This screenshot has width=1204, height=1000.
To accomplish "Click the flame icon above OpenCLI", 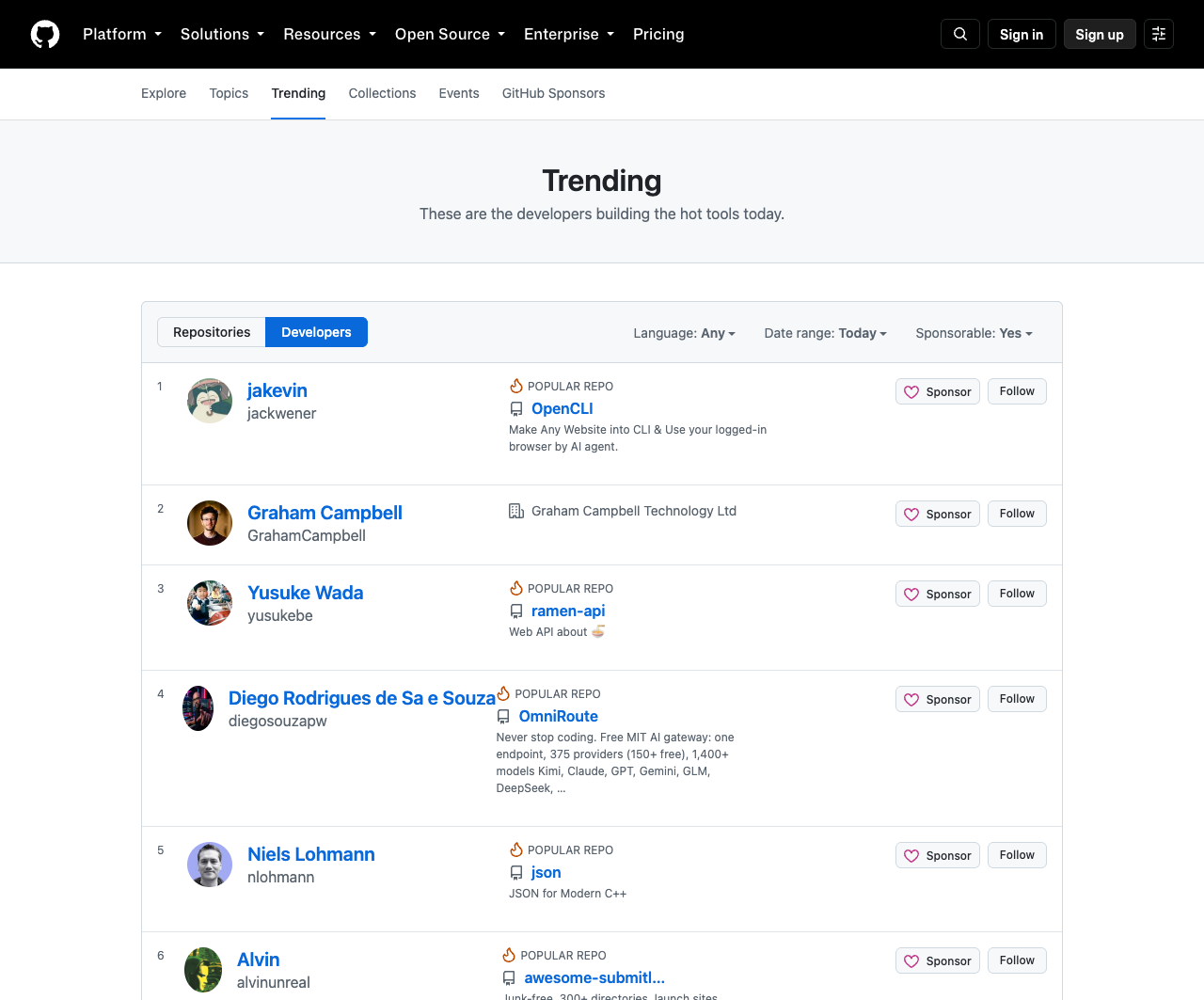I will tap(516, 386).
